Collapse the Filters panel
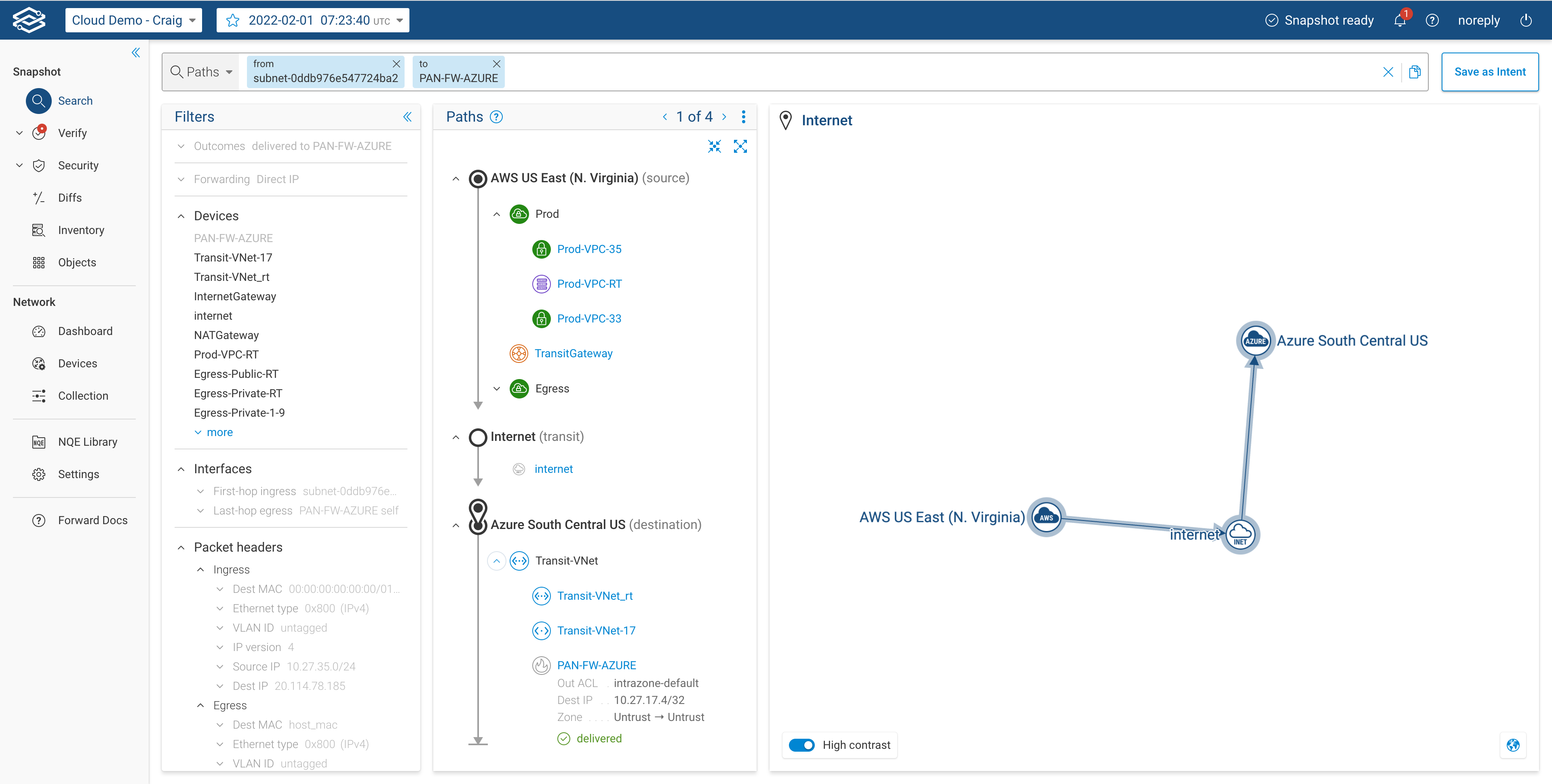 [408, 117]
